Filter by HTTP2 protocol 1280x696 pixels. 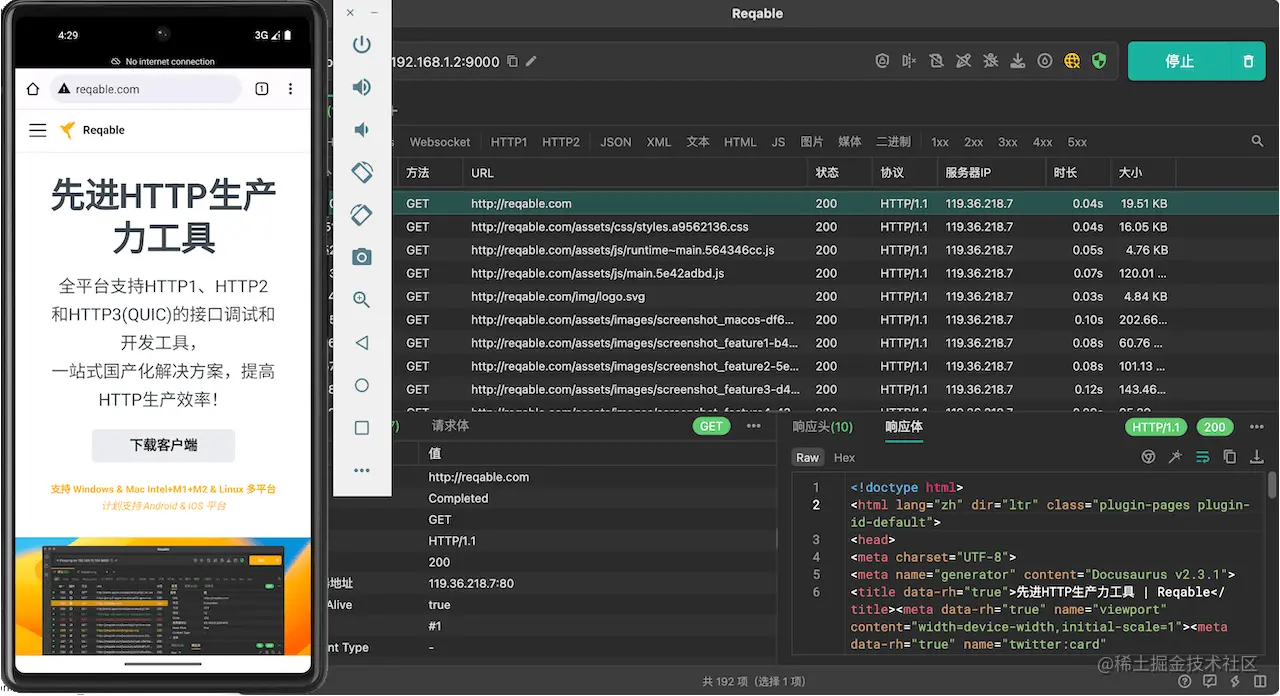click(561, 142)
